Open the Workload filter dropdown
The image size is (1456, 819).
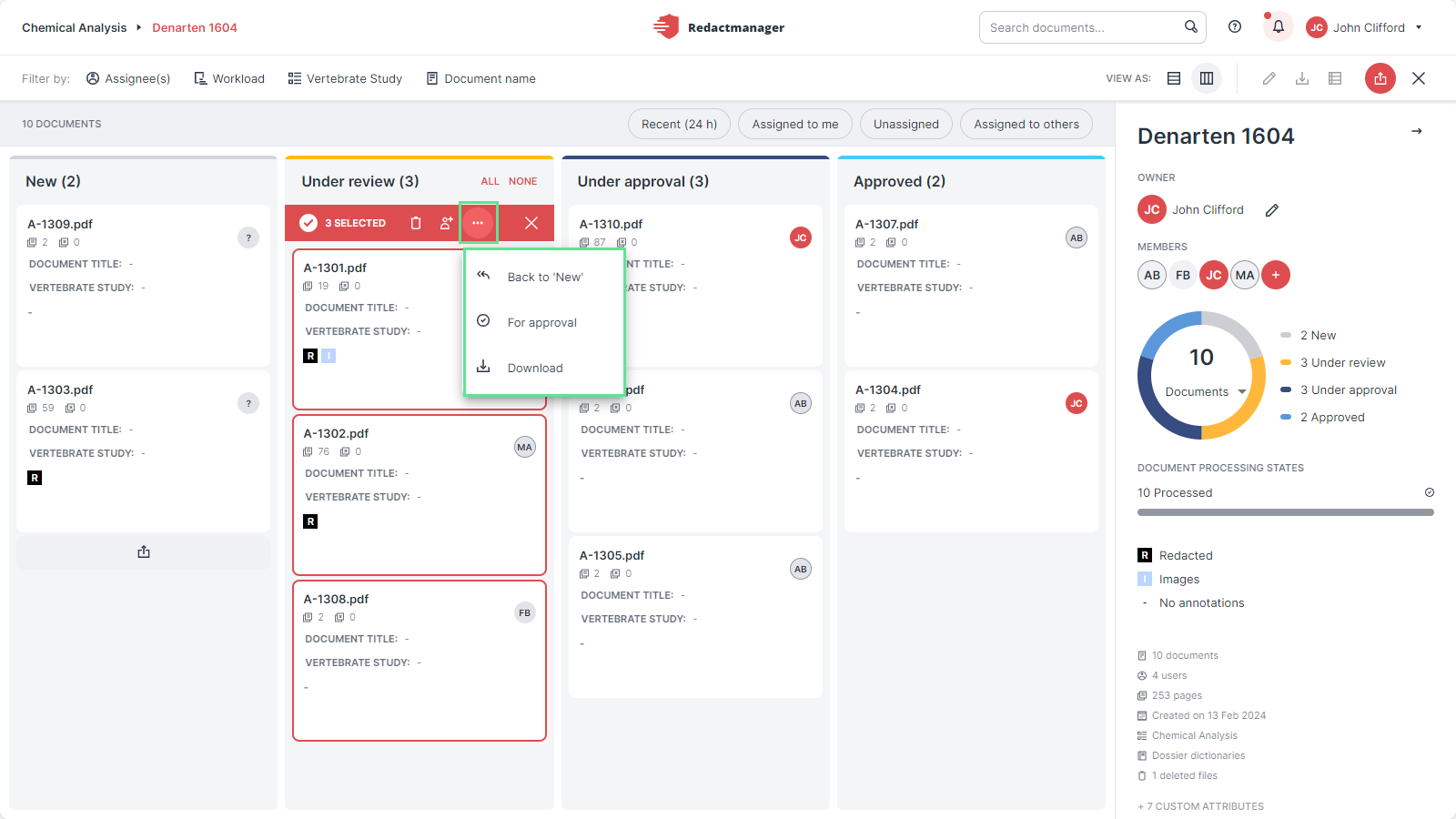point(229,78)
